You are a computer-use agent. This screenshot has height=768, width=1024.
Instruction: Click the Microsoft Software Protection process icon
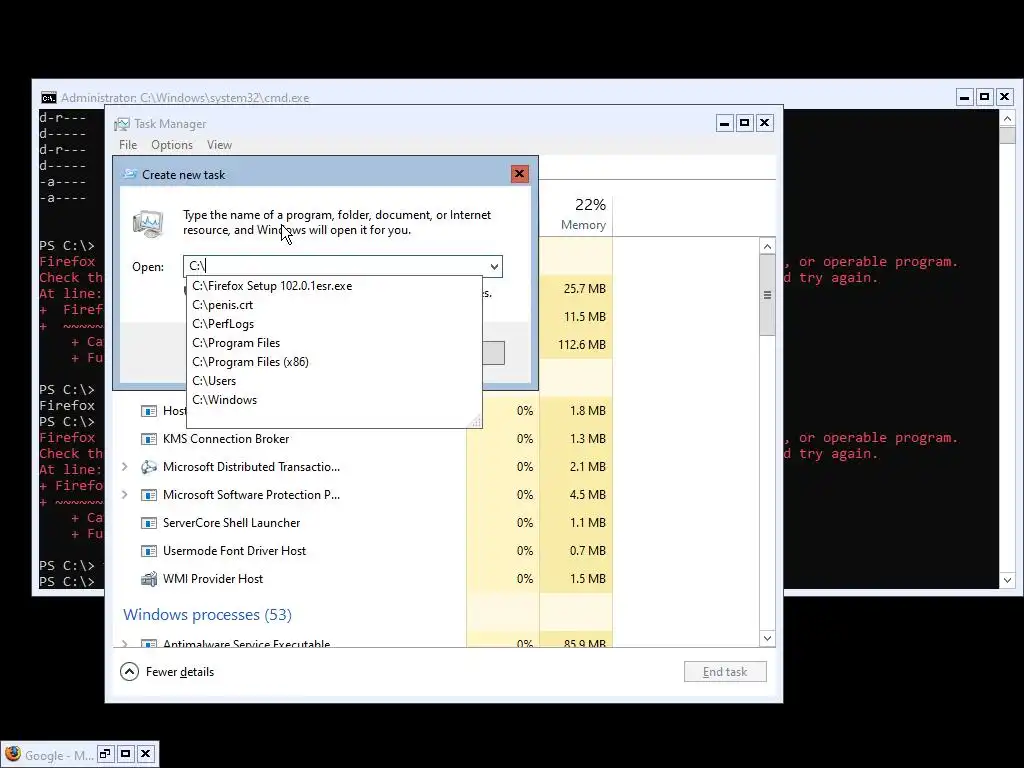[149, 495]
